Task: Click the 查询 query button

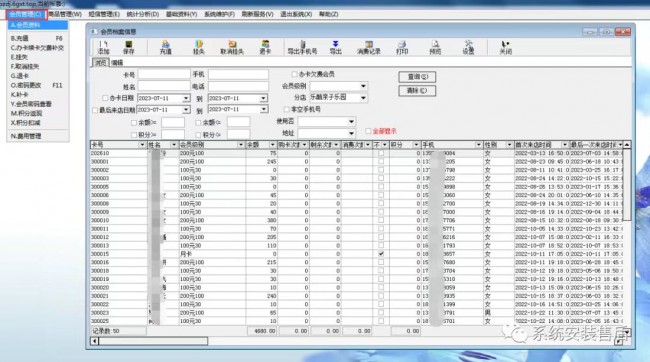Action: click(x=417, y=77)
